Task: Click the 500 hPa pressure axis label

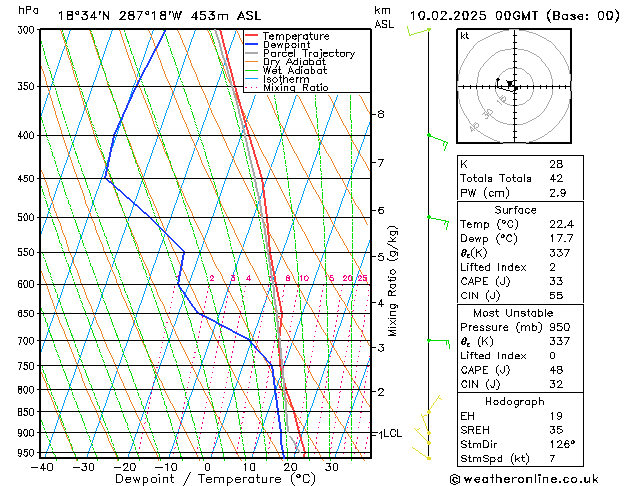Action: point(26,217)
